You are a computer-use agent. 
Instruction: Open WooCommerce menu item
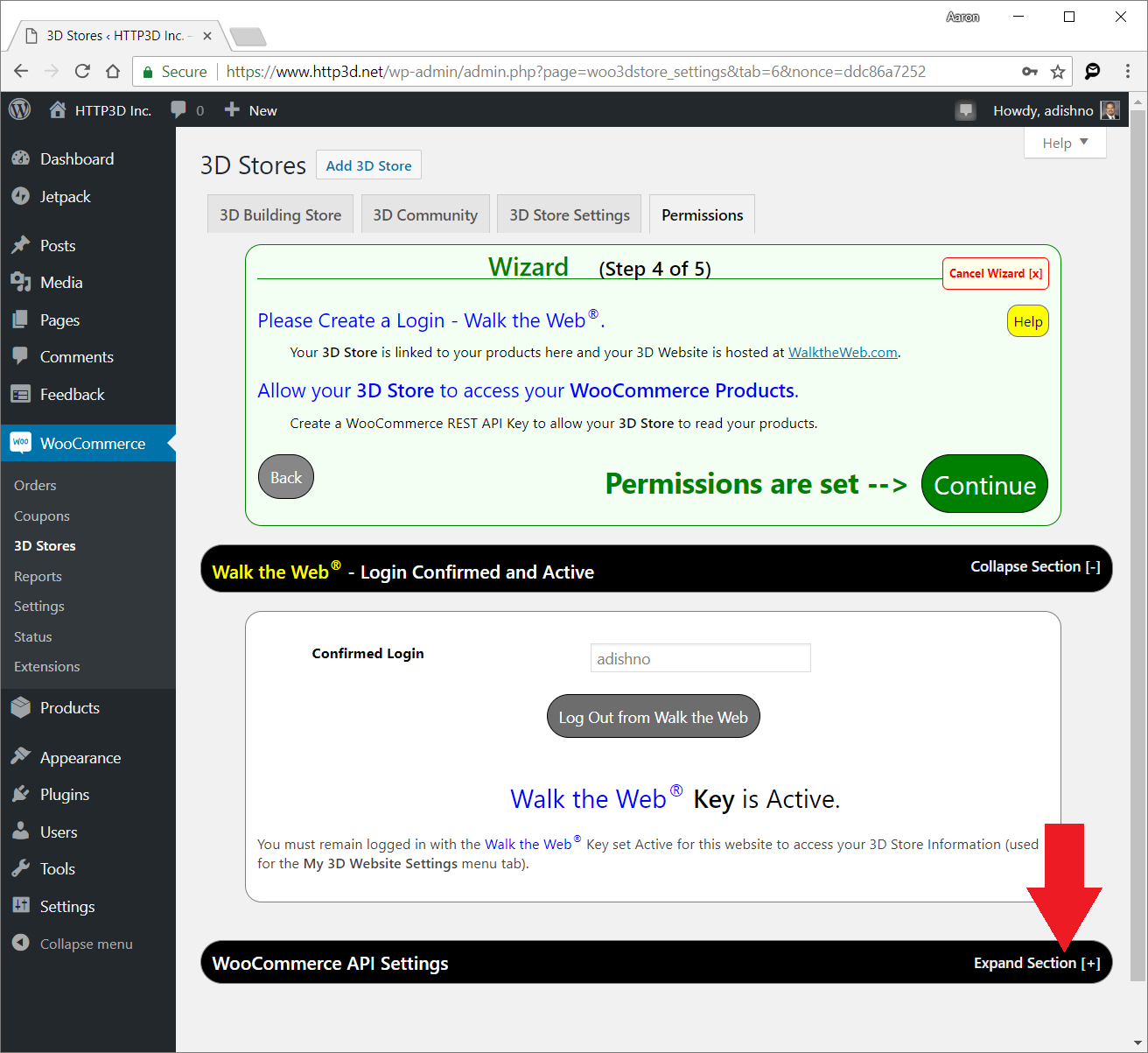[x=87, y=443]
